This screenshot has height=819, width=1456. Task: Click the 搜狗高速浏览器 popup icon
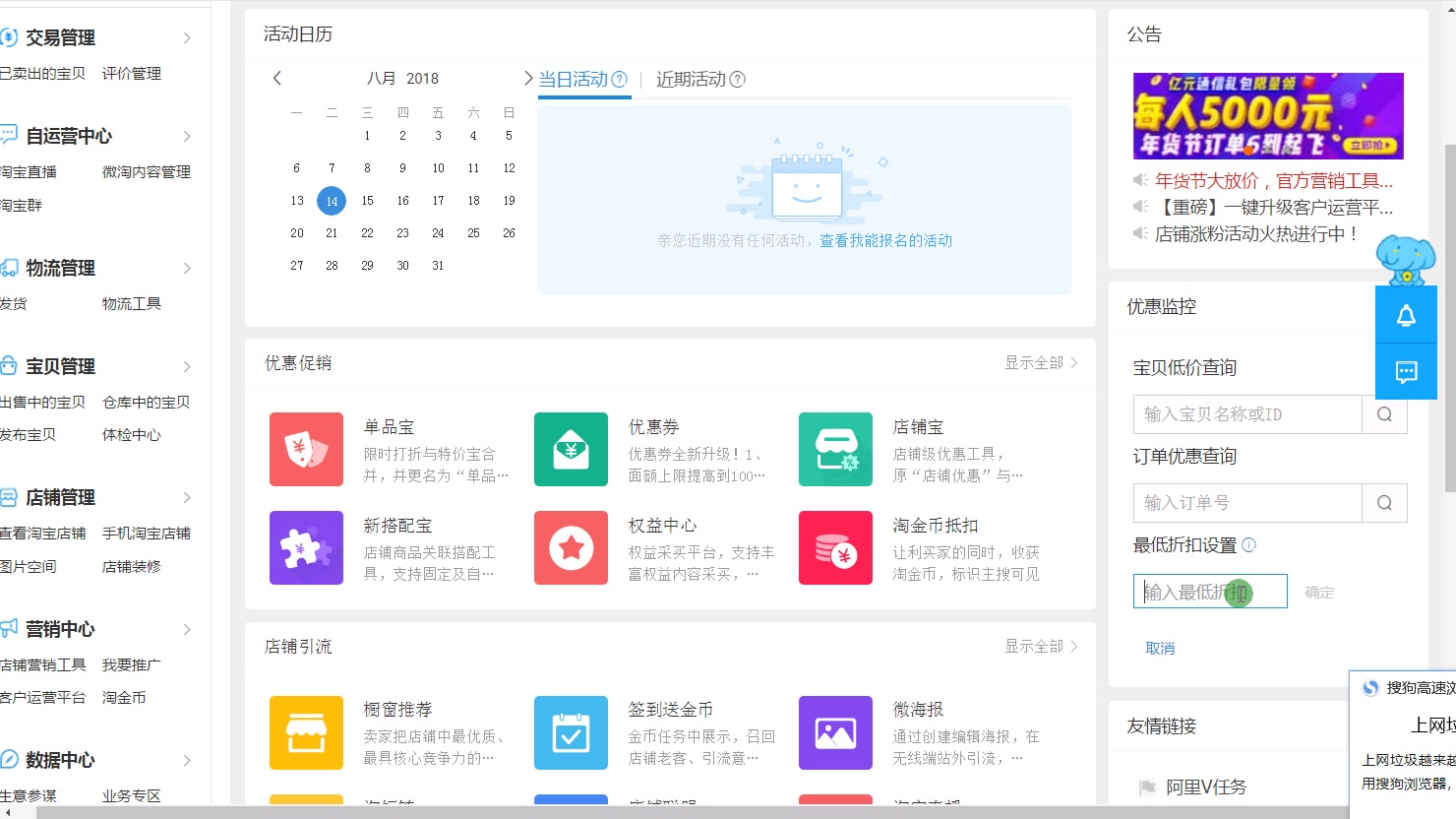click(x=1370, y=688)
